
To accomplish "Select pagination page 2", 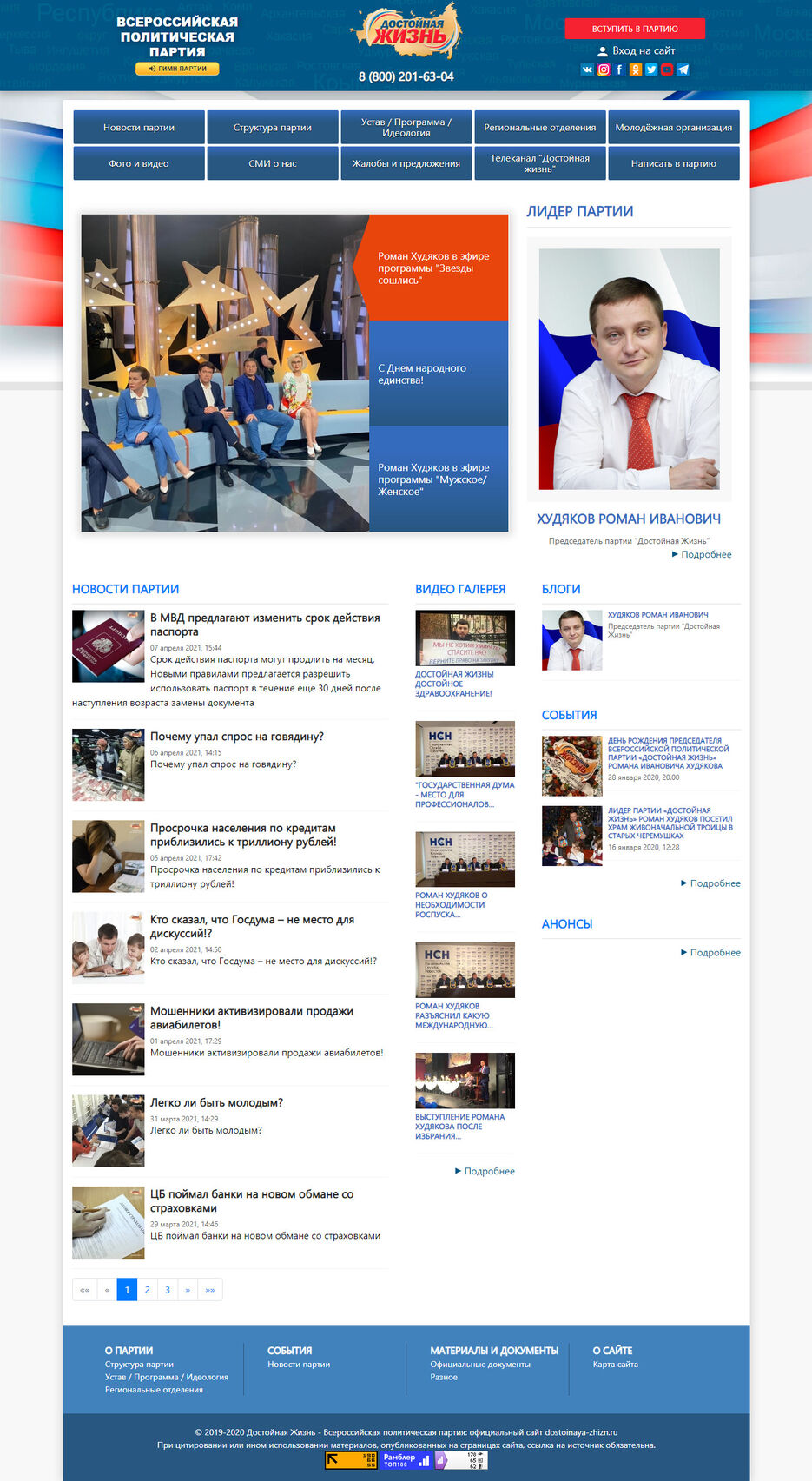I will click(148, 1290).
